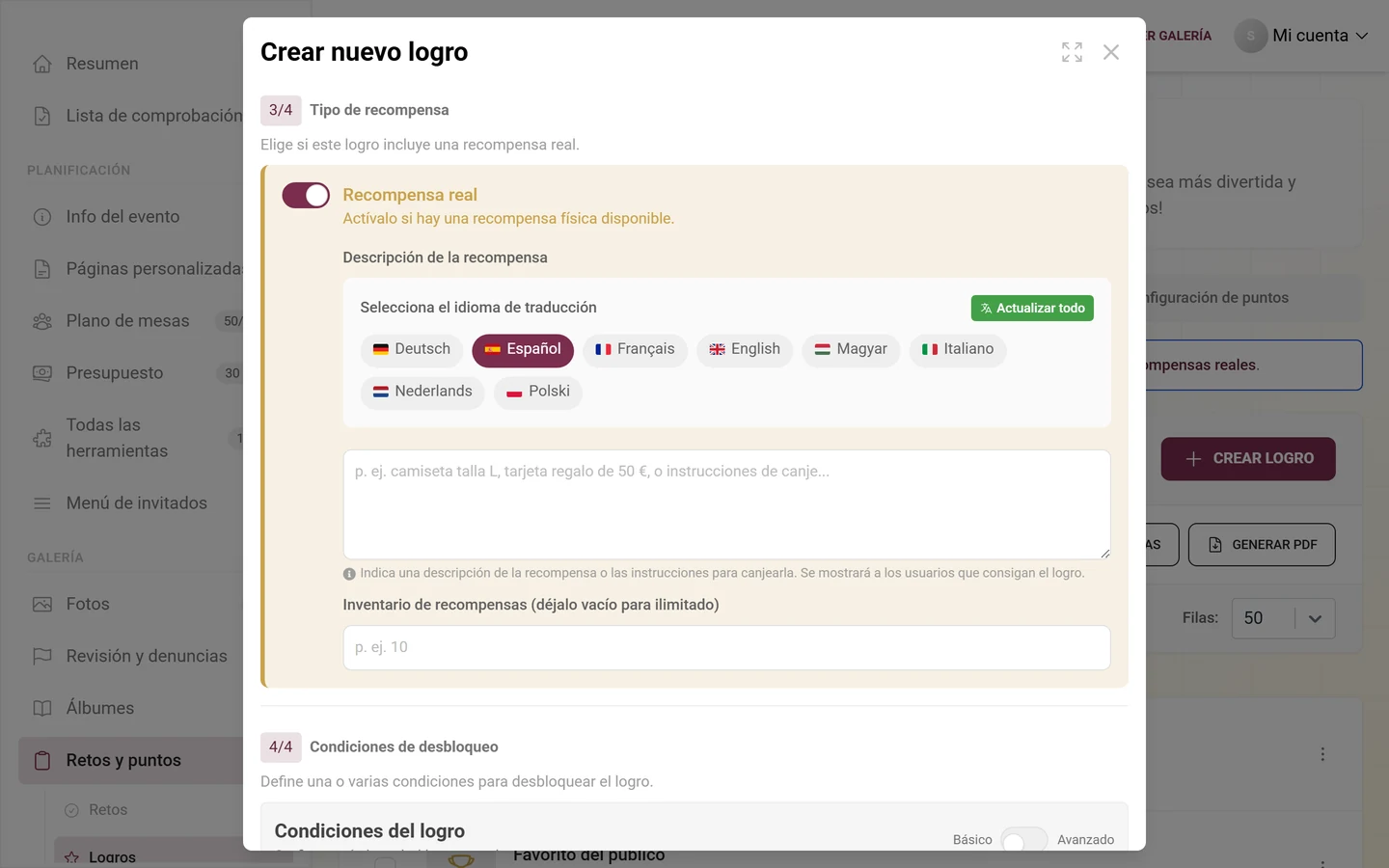Click the Retos y puntos clipboard icon
This screenshot has height=868, width=1389.
42,760
